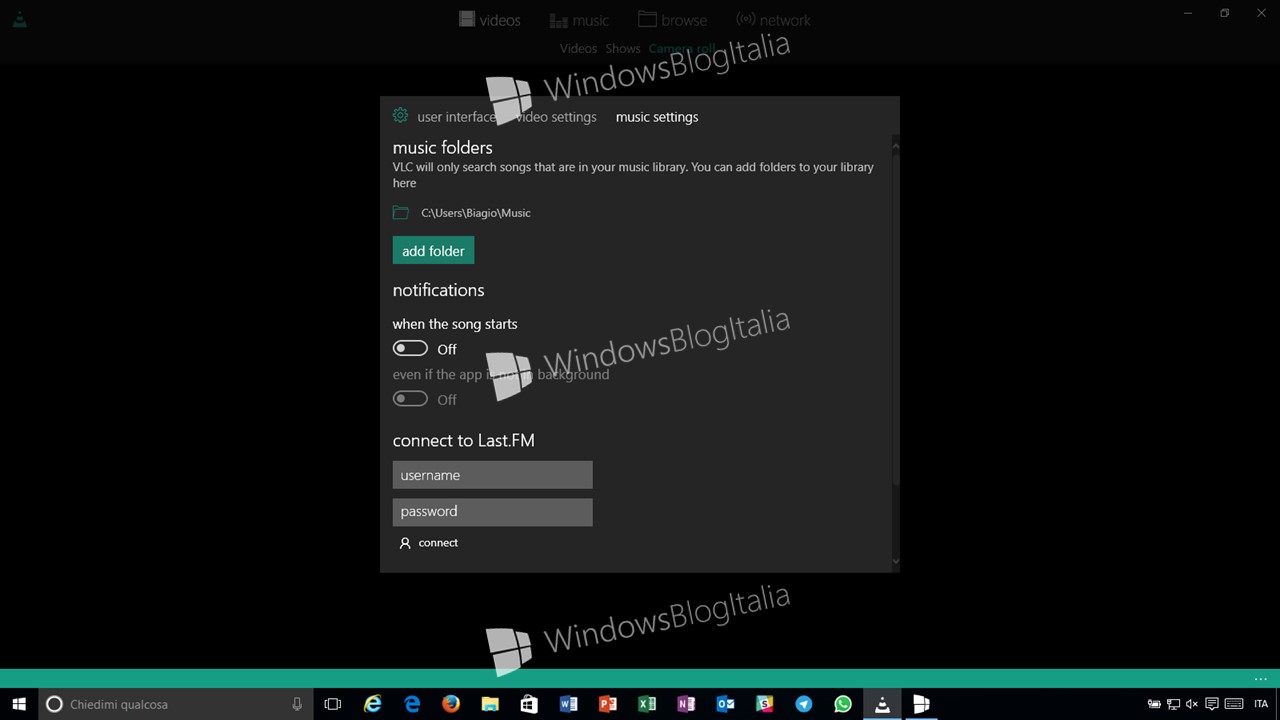Image resolution: width=1280 pixels, height=720 pixels.
Task: Open PowerPoint from the taskbar
Action: click(x=607, y=704)
